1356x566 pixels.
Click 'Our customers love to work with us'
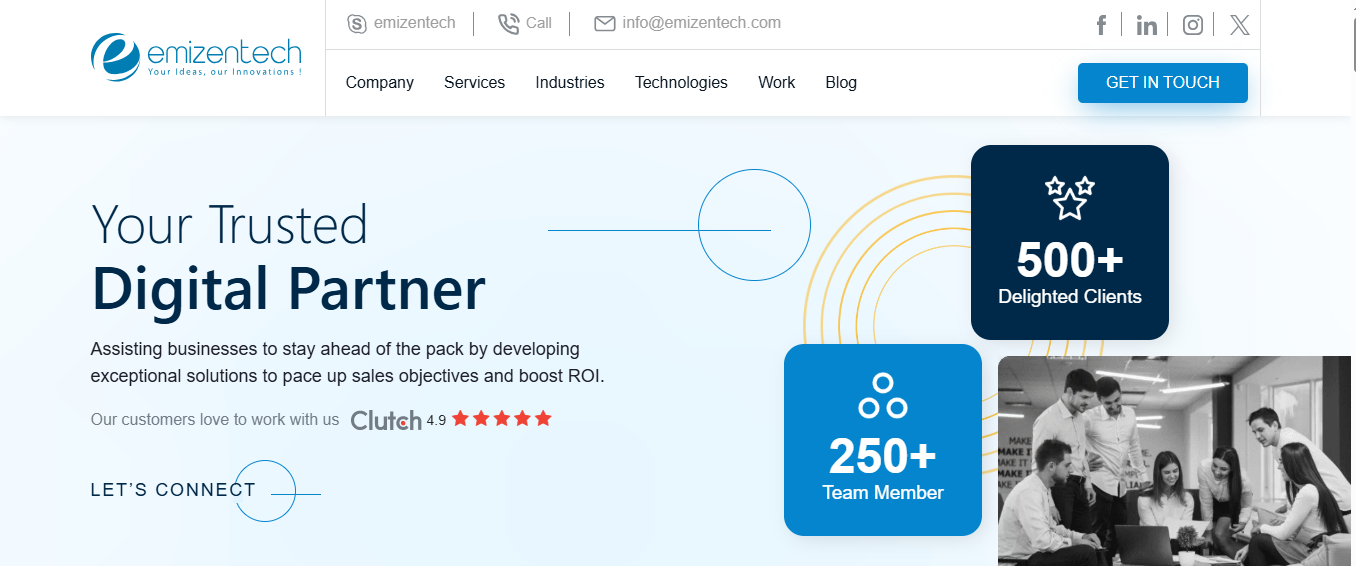click(x=215, y=420)
